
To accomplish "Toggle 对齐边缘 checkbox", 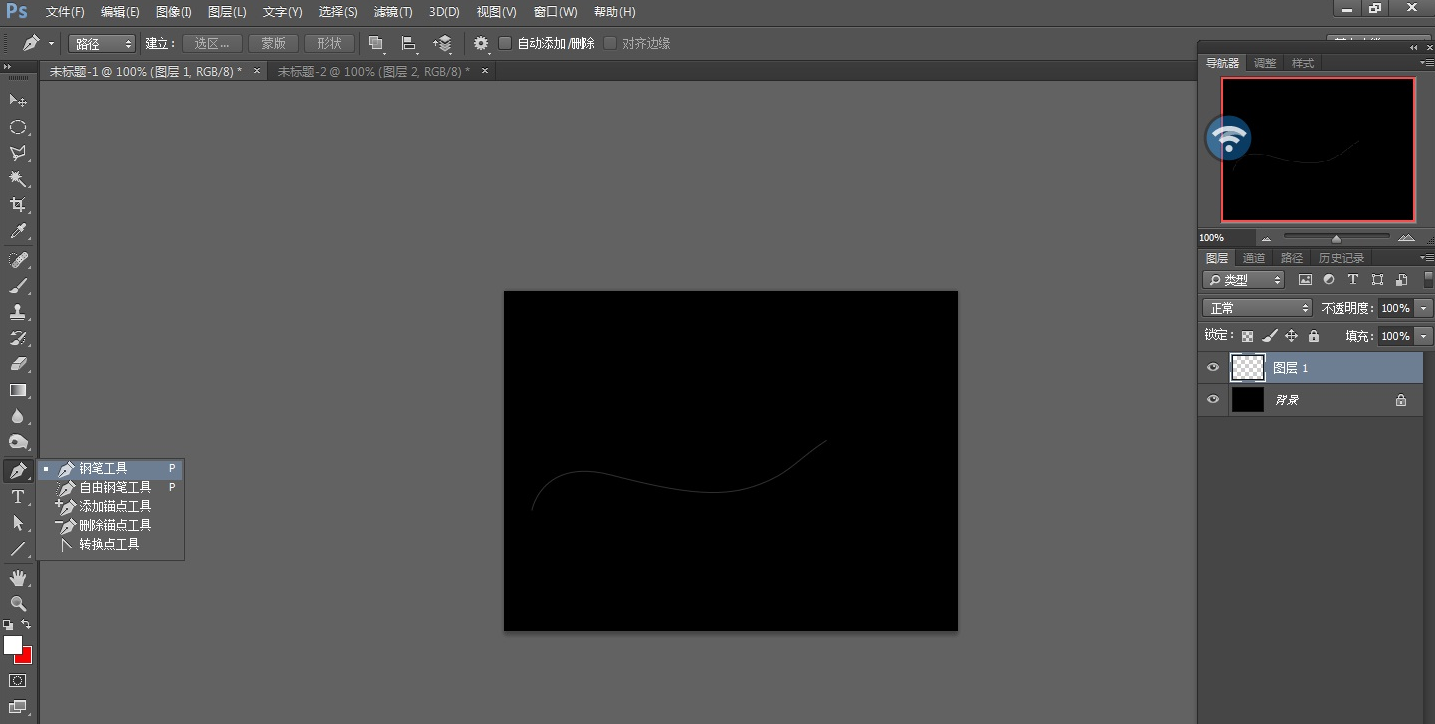I will [610, 43].
